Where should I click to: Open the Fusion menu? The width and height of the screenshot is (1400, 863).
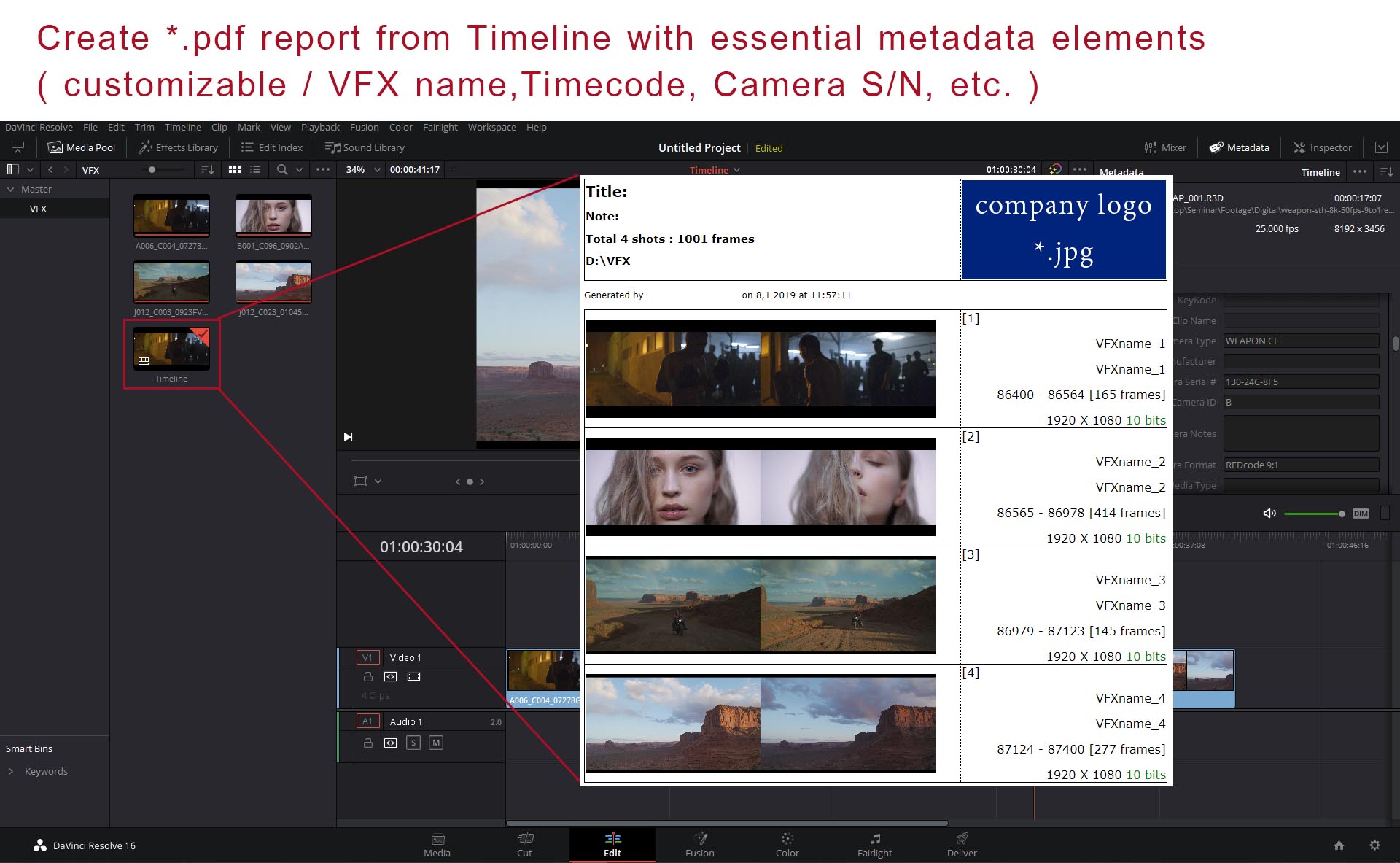(x=364, y=127)
